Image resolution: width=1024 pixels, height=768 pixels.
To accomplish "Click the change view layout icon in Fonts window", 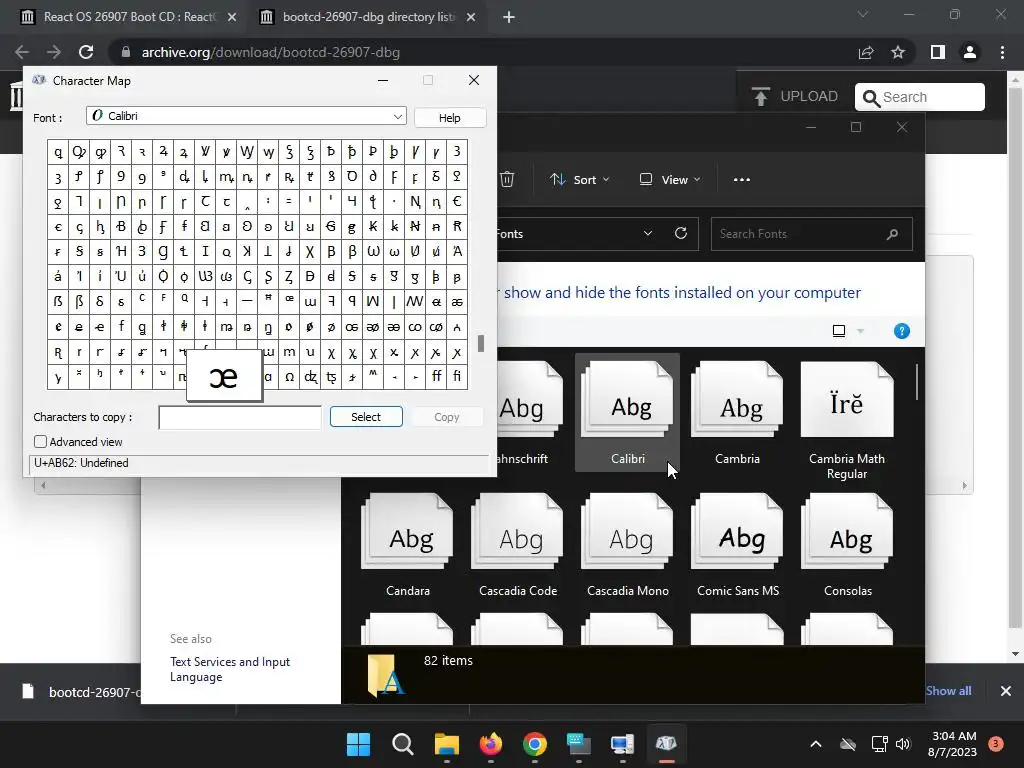I will (839, 331).
